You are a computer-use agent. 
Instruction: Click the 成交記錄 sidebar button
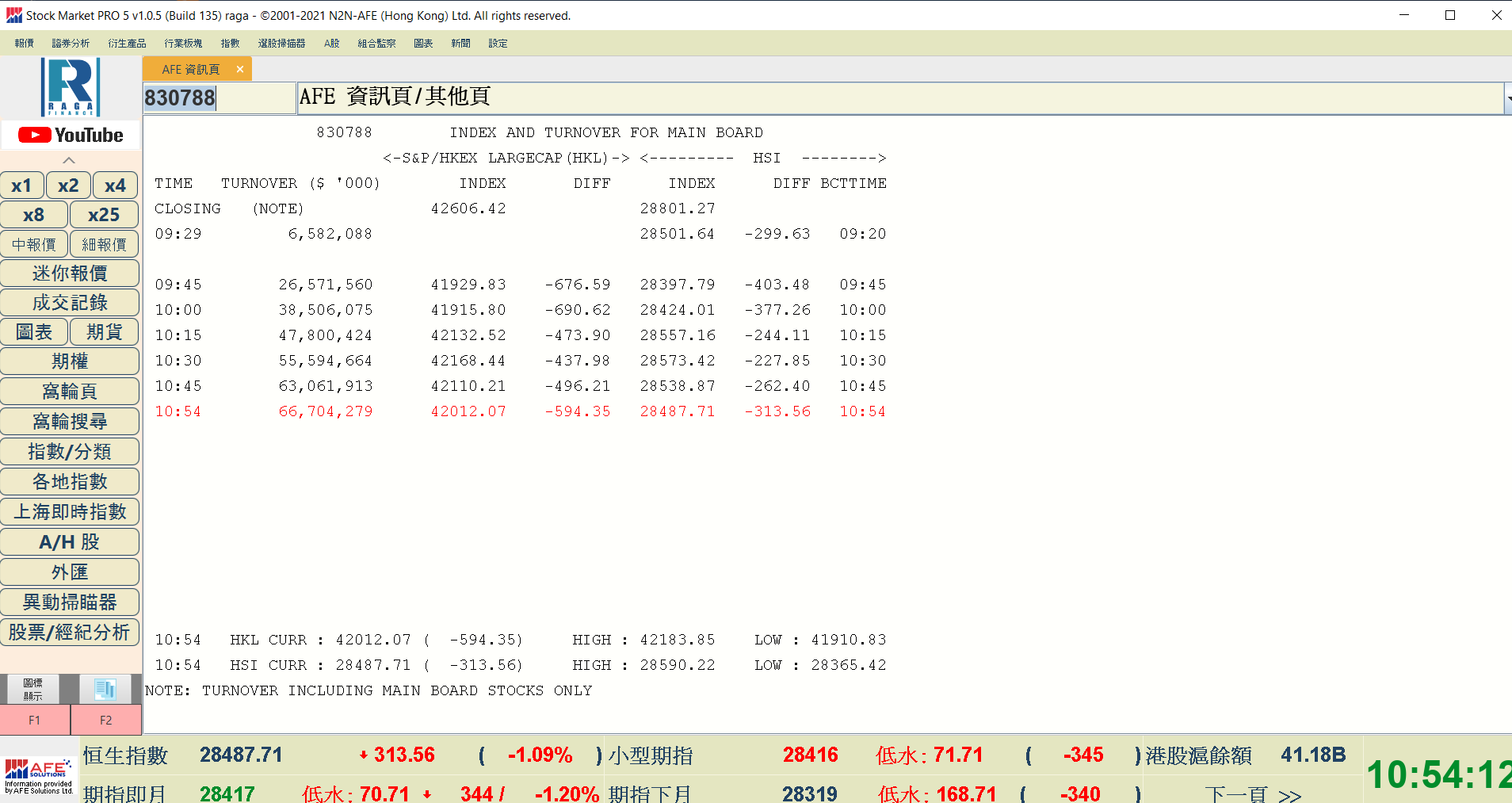tap(70, 303)
